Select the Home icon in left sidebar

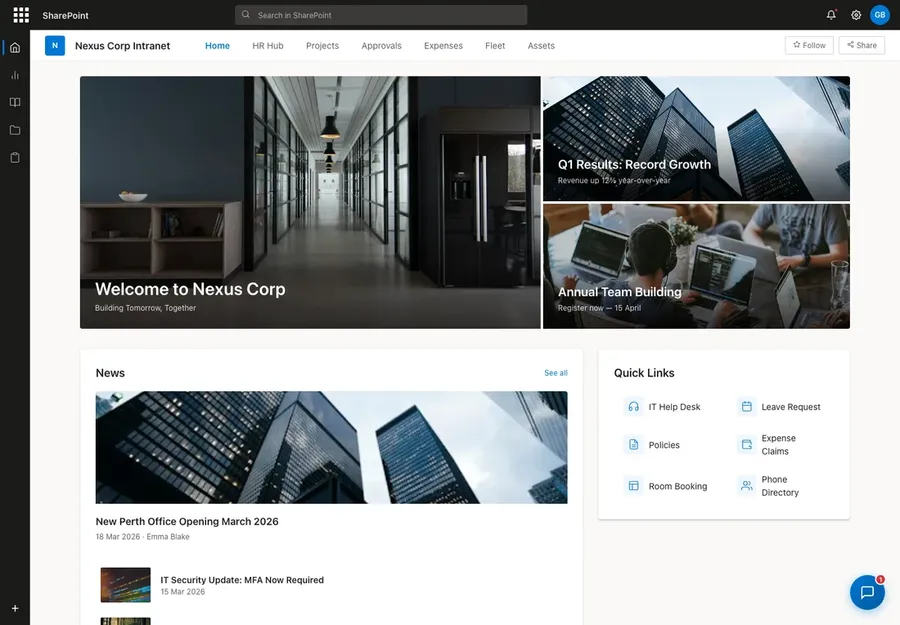click(15, 48)
